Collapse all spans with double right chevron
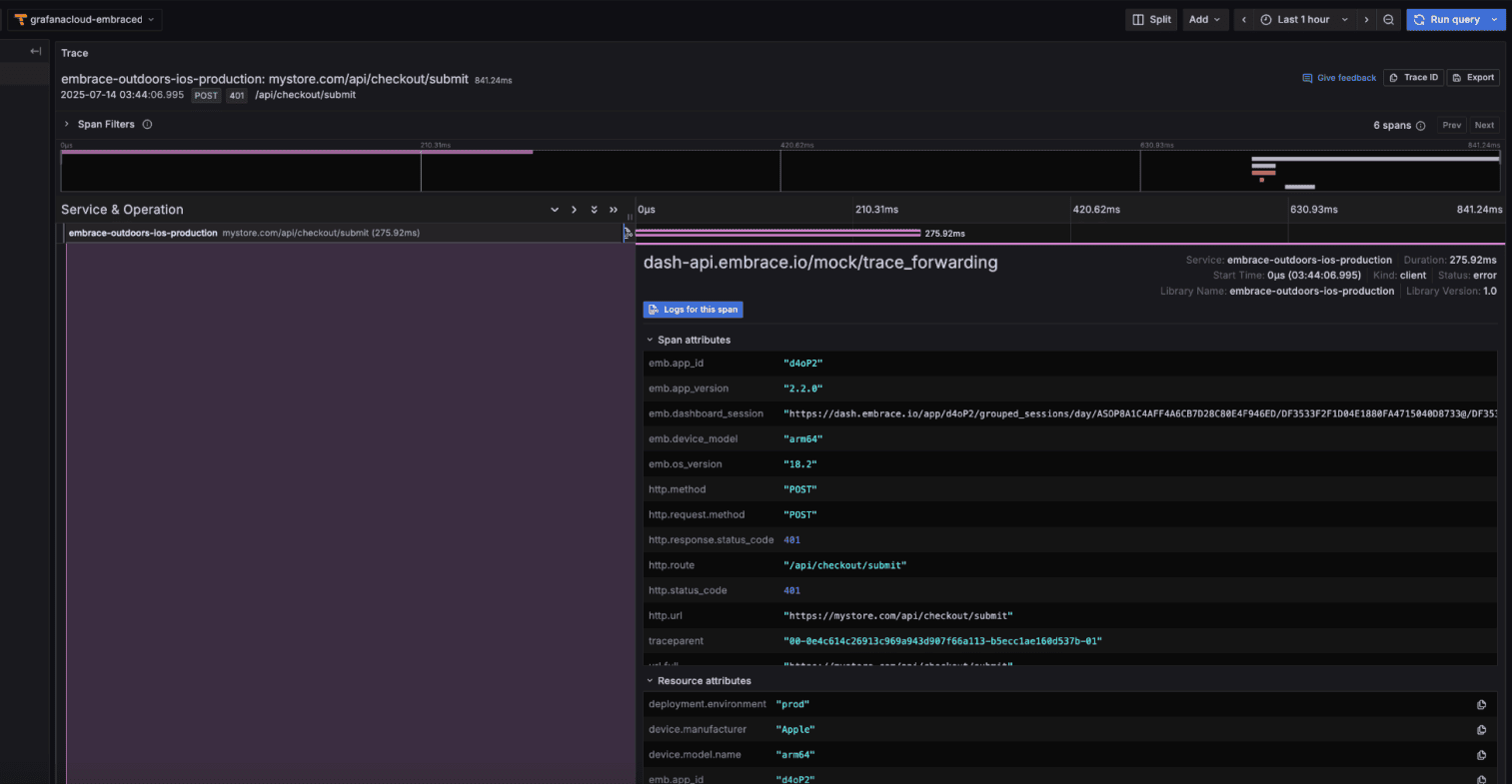1512x784 pixels. coord(614,210)
